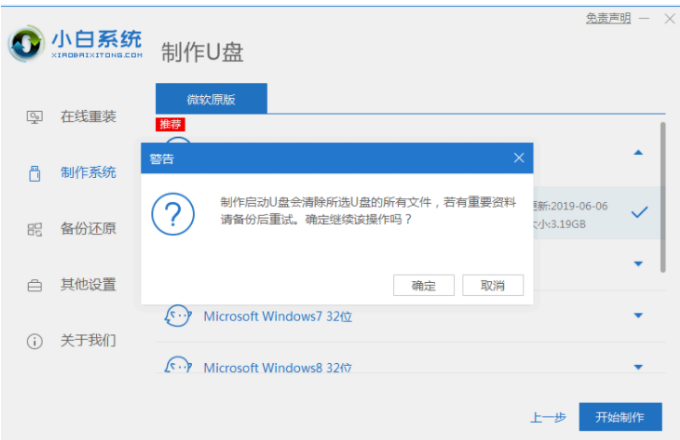680x440 pixels.
Task: Click the Microsoft Windows7 32位 system icon
Action: (x=177, y=317)
